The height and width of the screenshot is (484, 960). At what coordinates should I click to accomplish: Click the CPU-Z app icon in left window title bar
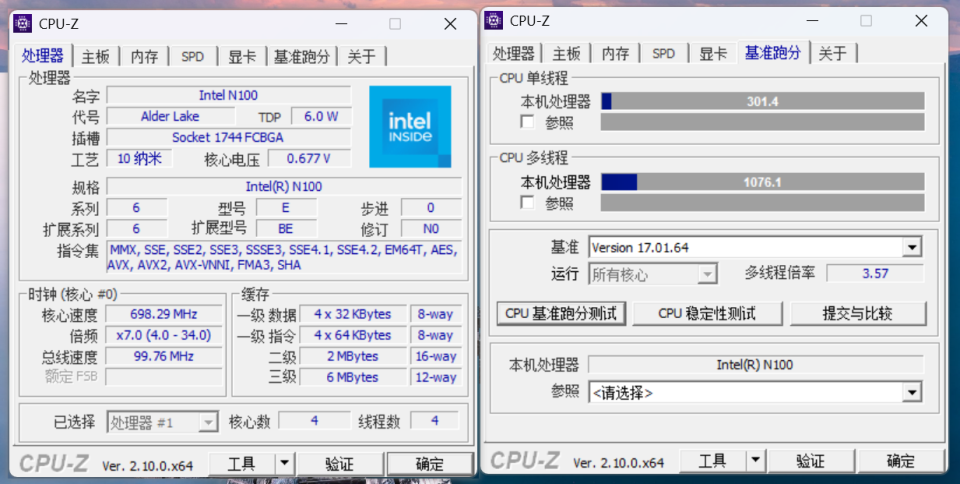click(x=23, y=24)
